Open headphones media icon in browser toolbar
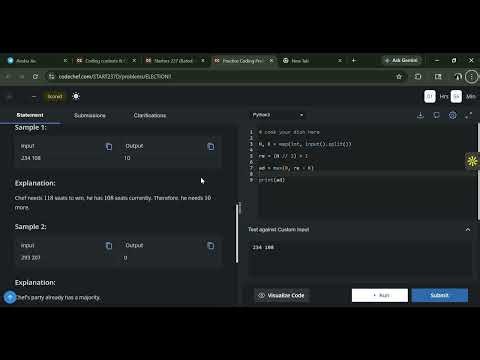480x360 pixels. click(458, 77)
